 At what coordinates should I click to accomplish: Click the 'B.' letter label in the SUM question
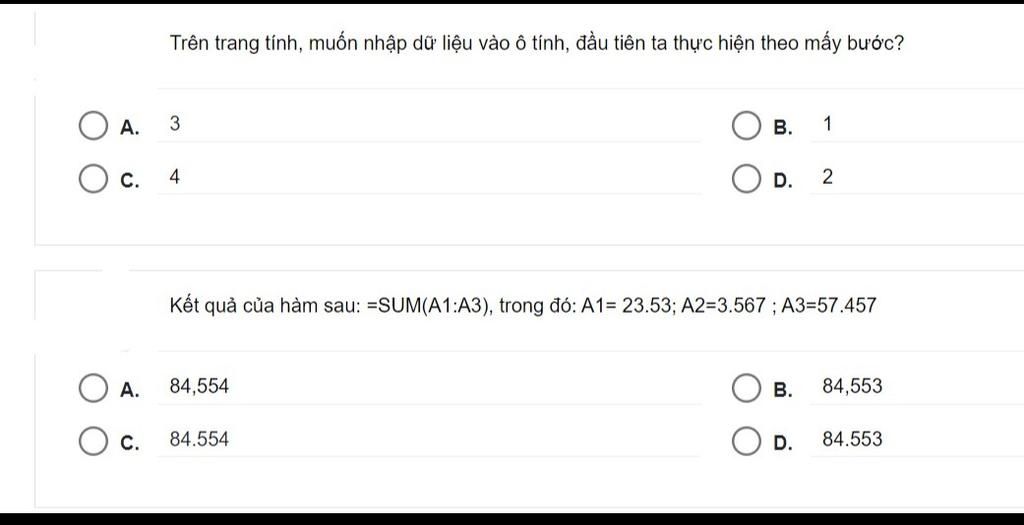pyautogui.click(x=782, y=390)
